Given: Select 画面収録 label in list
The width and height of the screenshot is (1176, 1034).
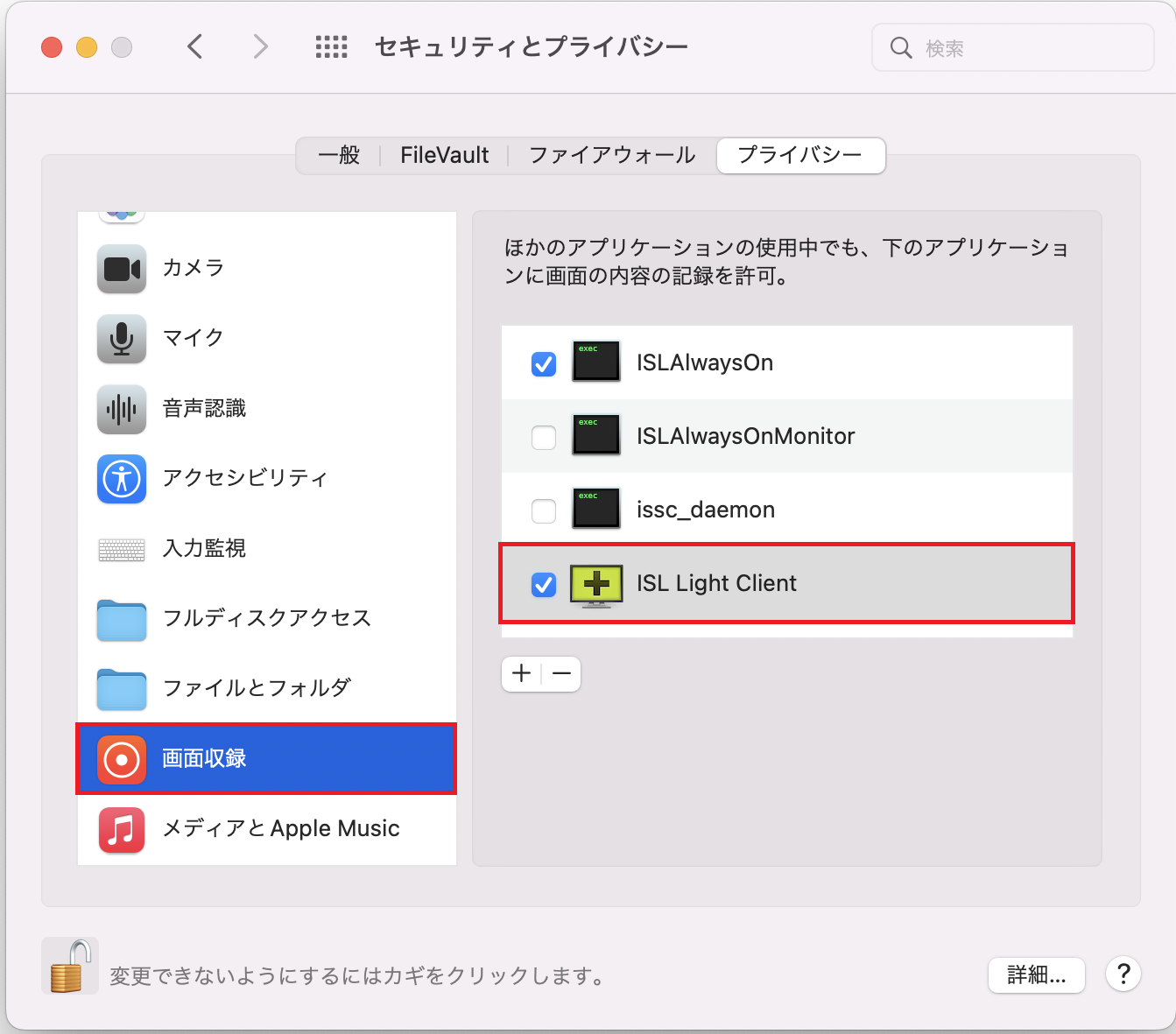Looking at the screenshot, I should (205, 758).
